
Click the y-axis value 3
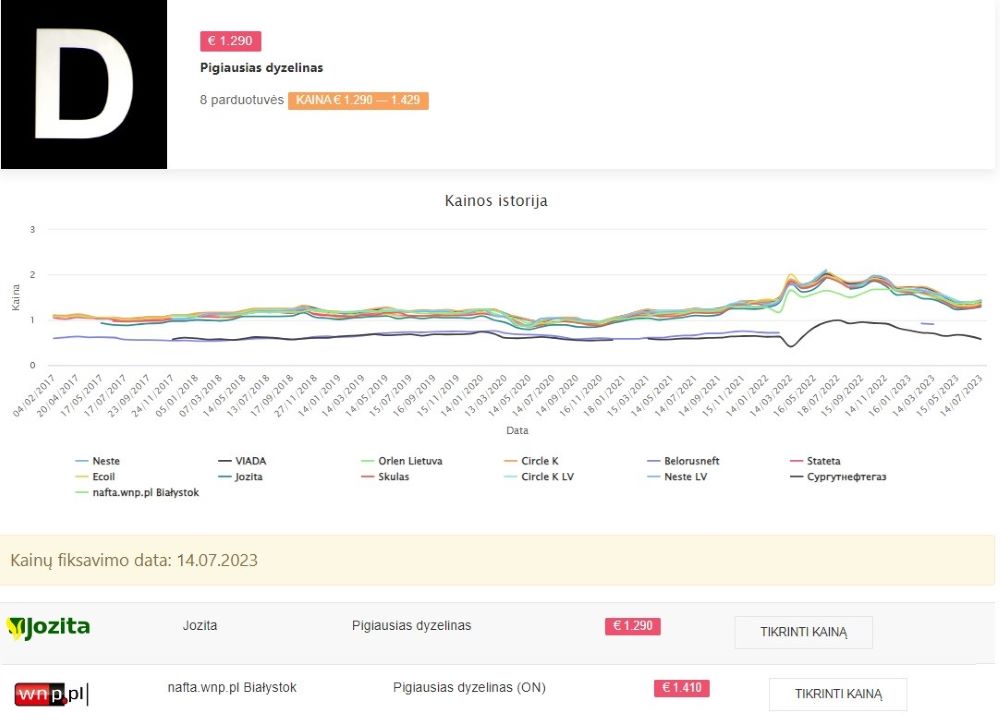(x=33, y=230)
